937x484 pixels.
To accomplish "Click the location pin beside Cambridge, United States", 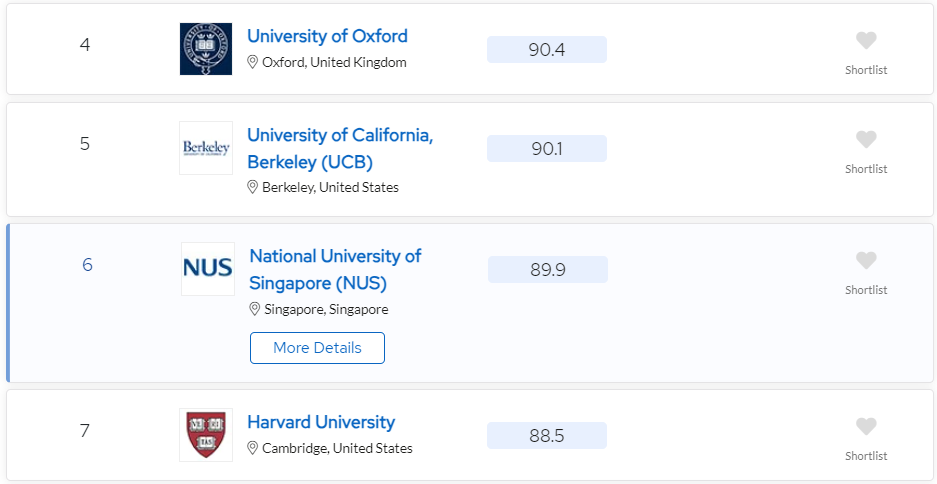I will point(253,448).
